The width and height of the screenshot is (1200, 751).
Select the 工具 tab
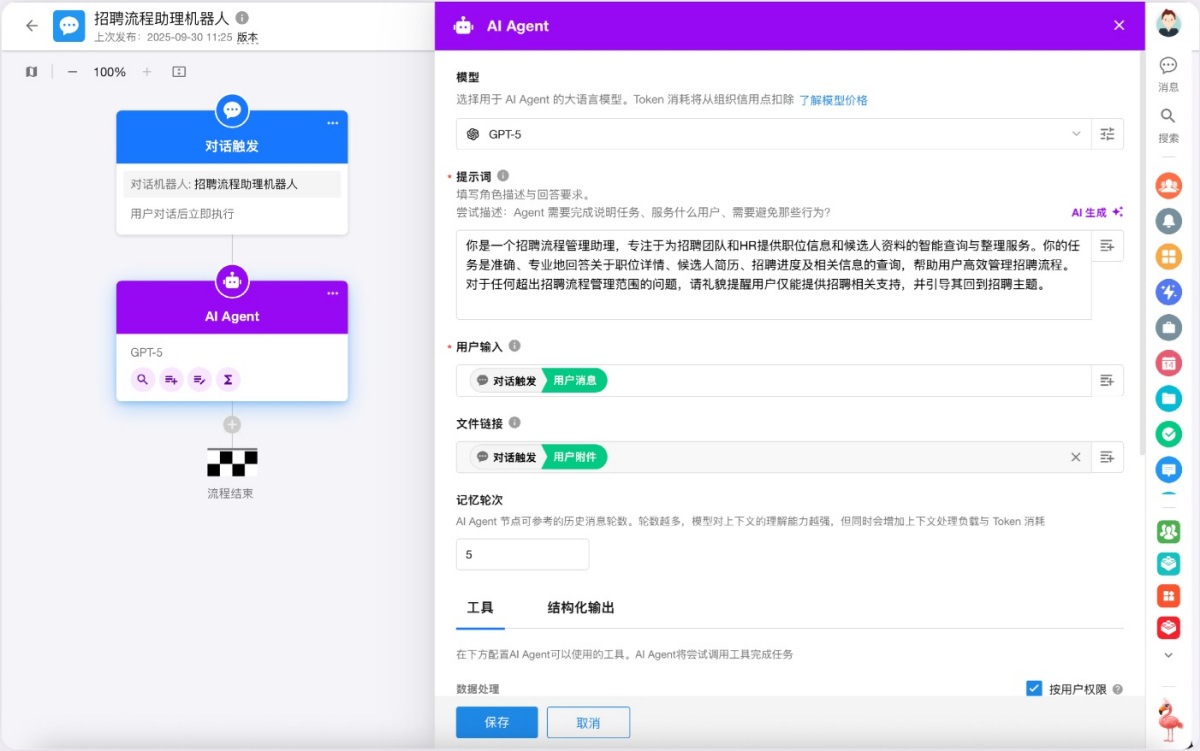coord(479,607)
